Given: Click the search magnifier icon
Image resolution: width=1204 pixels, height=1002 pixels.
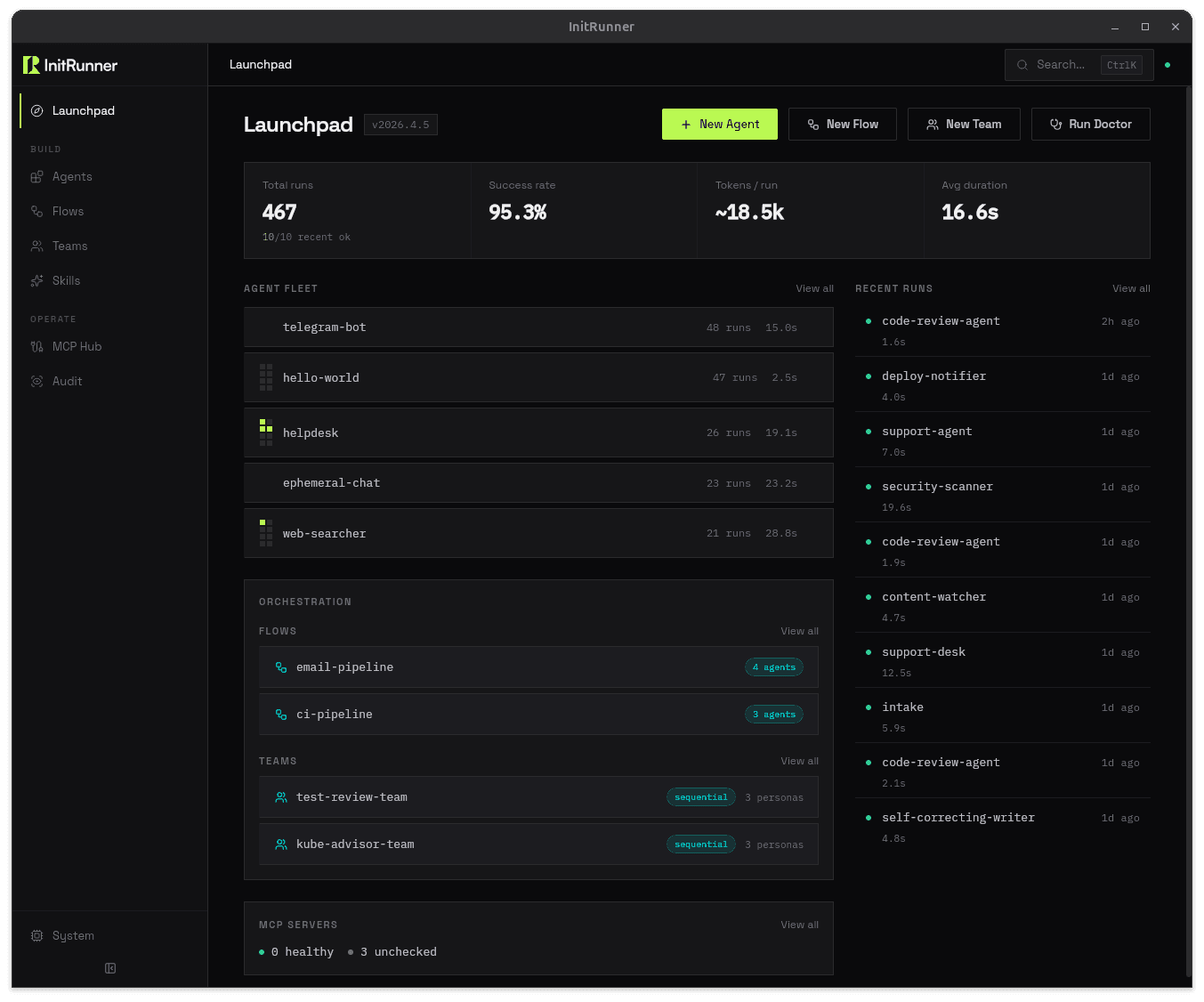Looking at the screenshot, I should 1022,65.
